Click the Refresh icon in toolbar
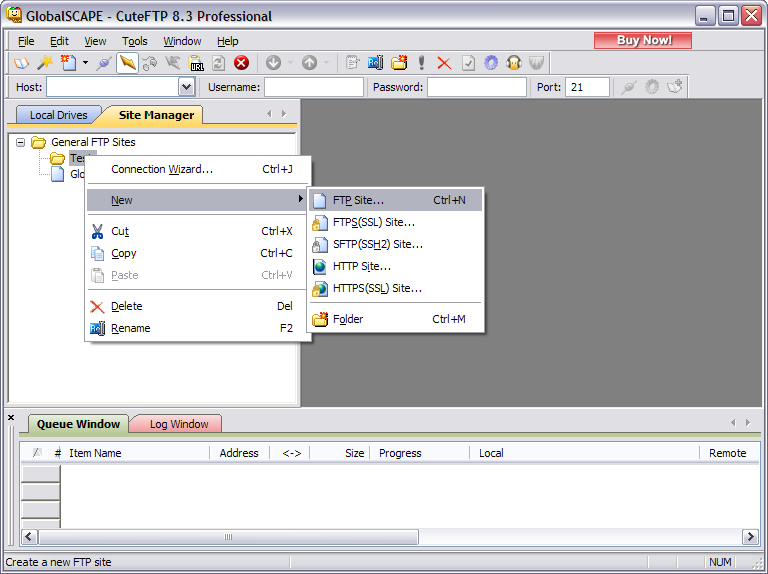768x574 pixels. pos(218,63)
